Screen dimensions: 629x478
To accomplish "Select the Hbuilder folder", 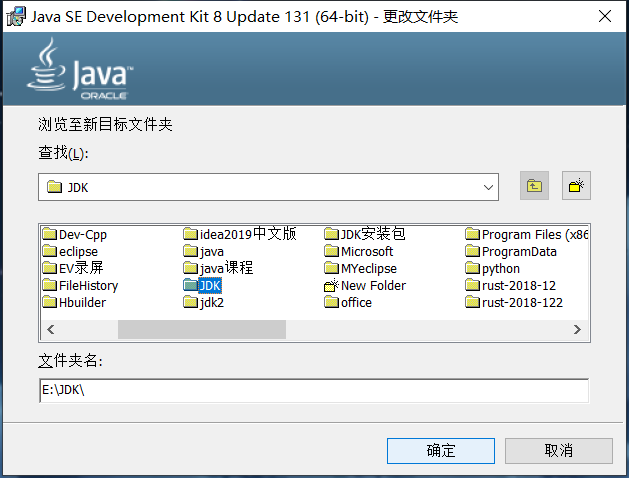I will tap(75, 303).
